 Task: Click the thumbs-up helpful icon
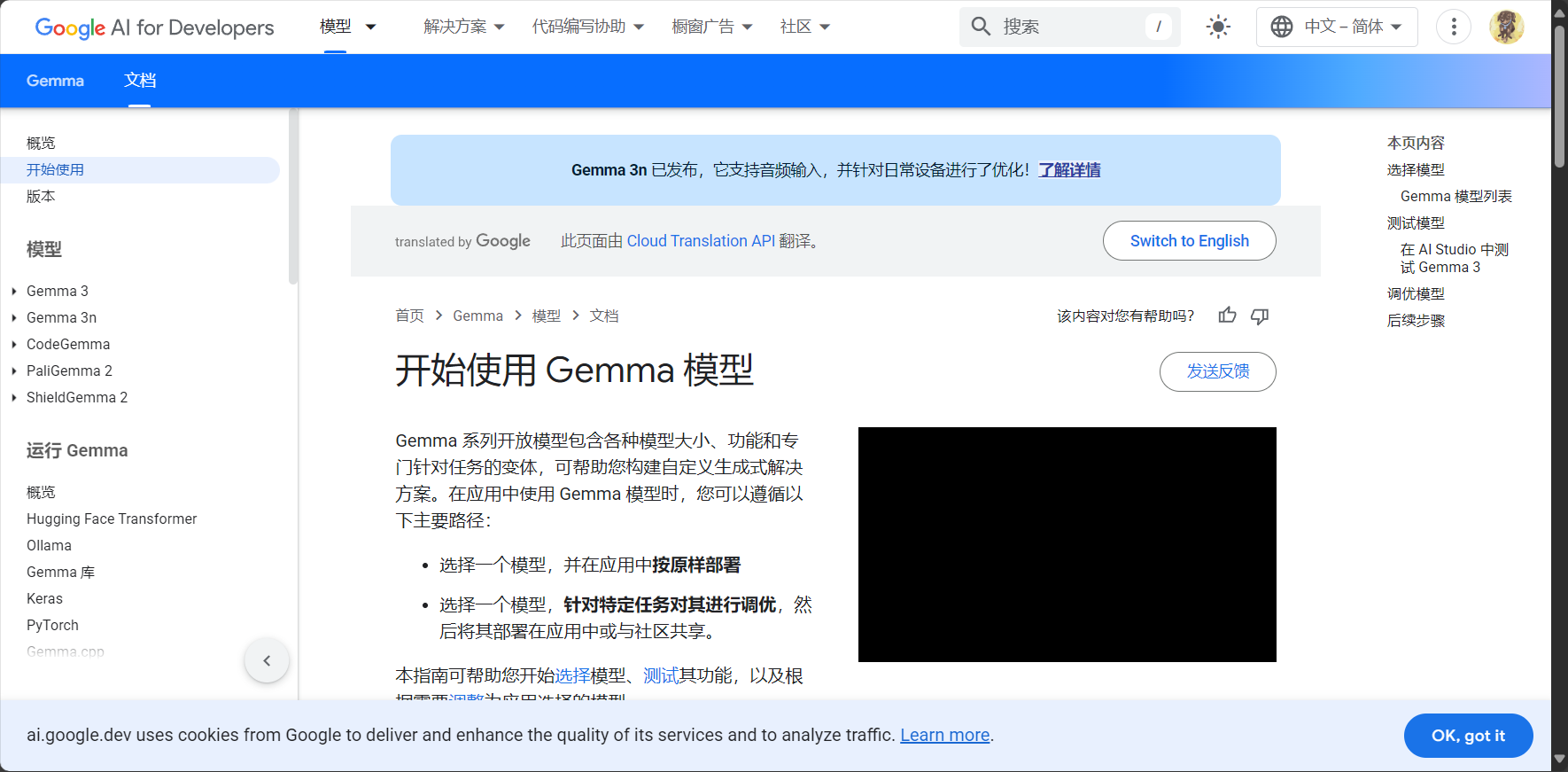coord(1227,316)
